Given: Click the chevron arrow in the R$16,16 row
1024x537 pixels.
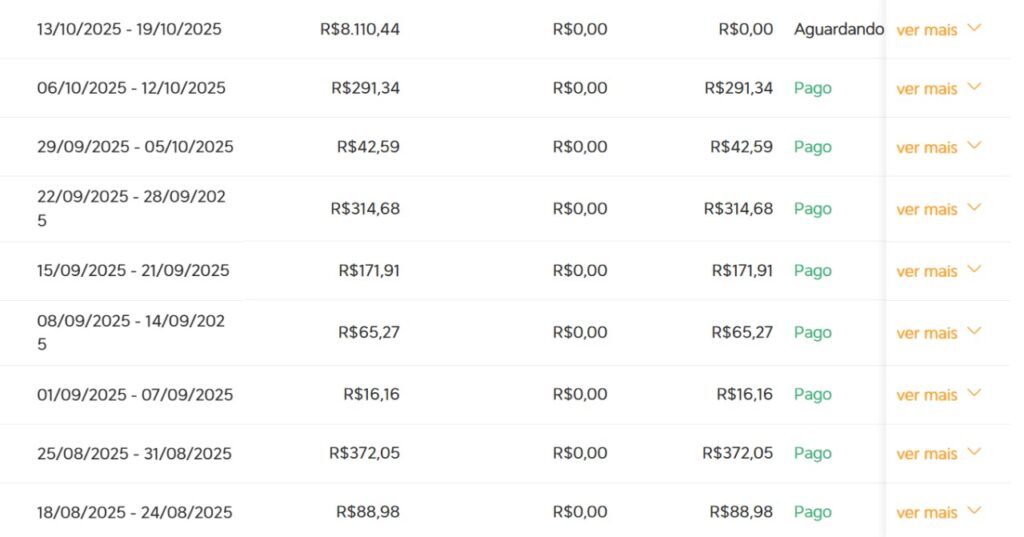Looking at the screenshot, I should coord(974,394).
